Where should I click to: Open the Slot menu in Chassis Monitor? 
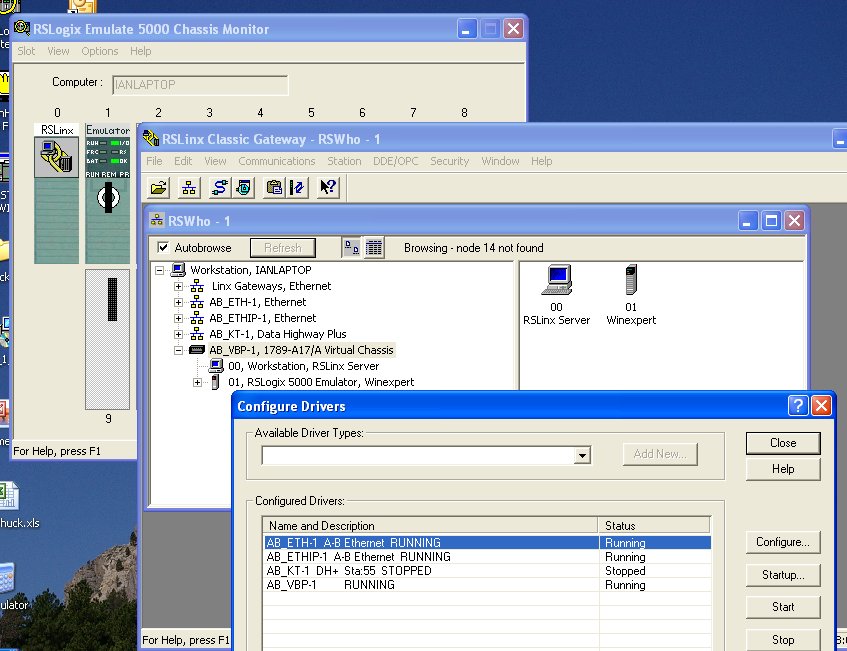[26, 51]
